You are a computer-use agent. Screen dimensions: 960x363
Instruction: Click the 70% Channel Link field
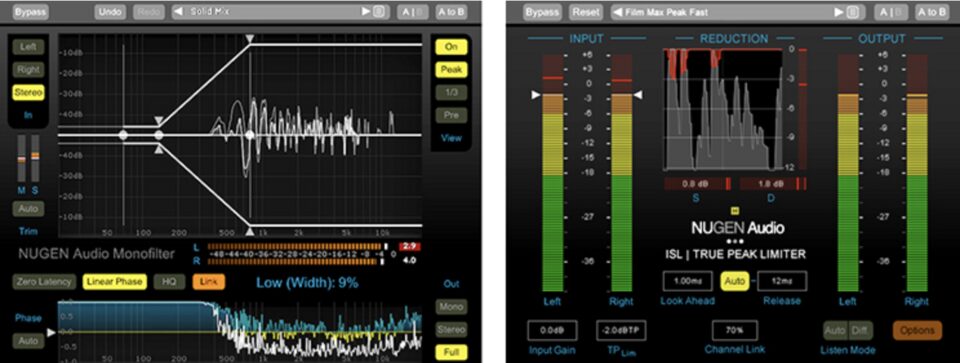(x=735, y=330)
